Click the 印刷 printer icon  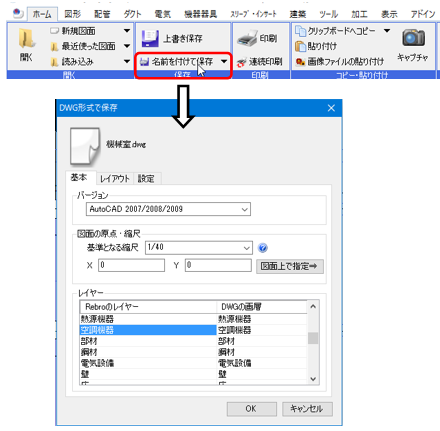247,38
